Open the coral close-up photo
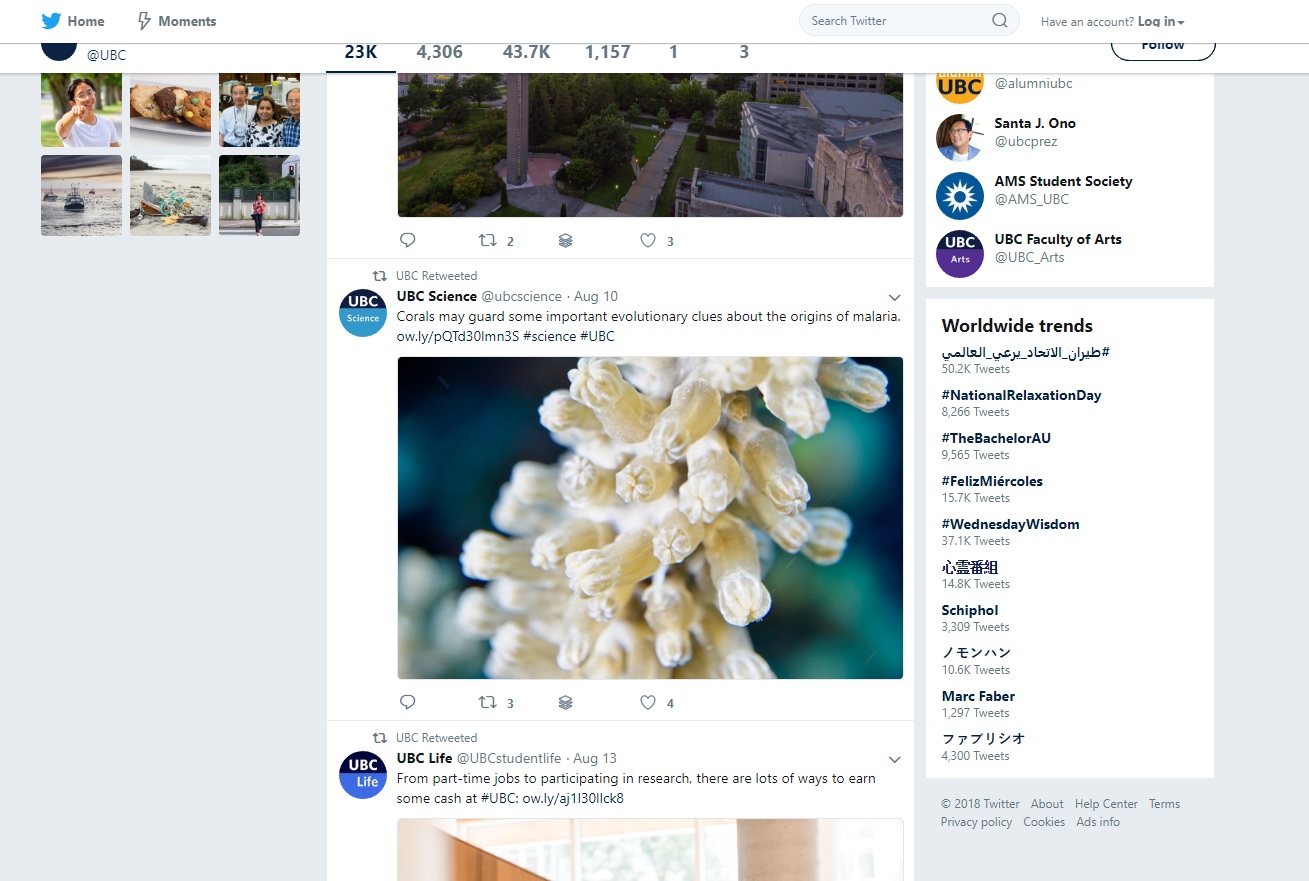The height and width of the screenshot is (881, 1309). point(650,518)
